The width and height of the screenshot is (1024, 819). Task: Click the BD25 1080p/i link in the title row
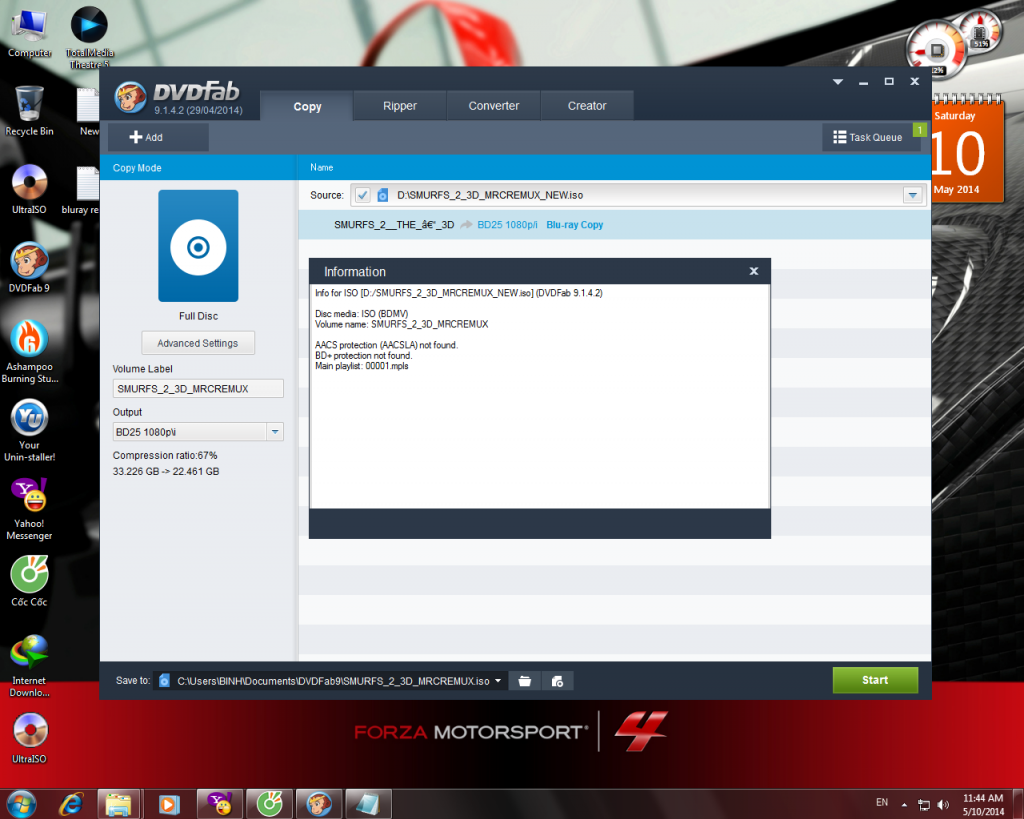coord(507,225)
